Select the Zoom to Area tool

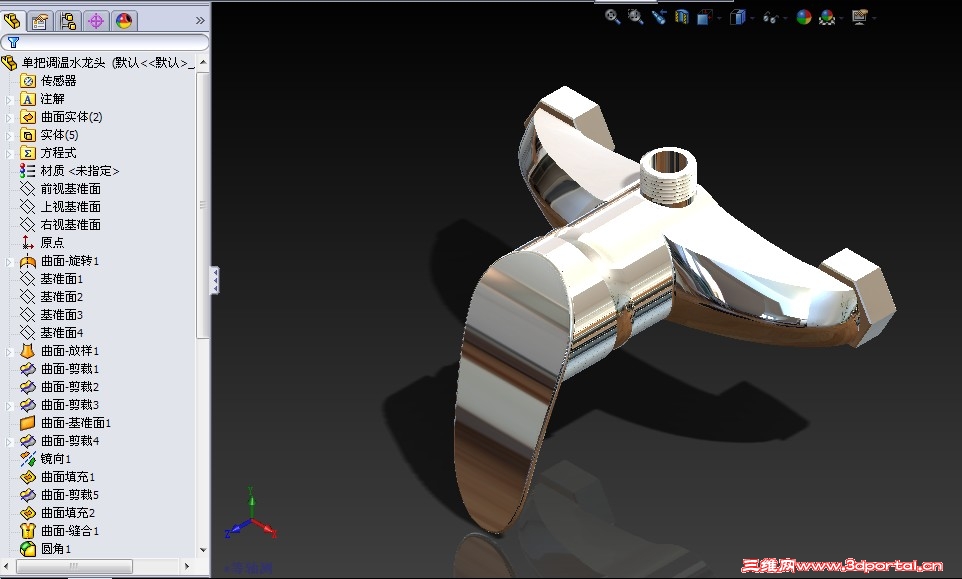coord(636,17)
